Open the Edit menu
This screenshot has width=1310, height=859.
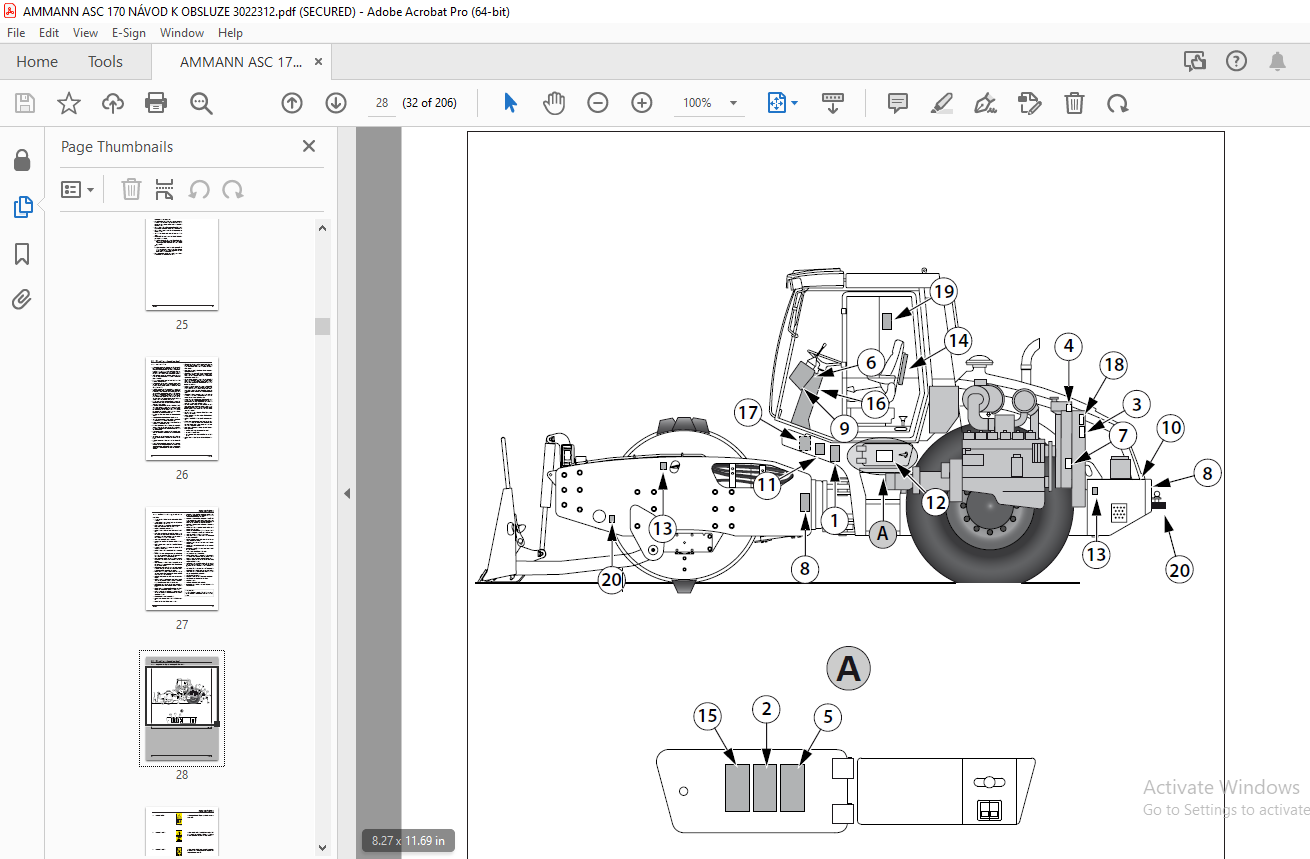[x=49, y=32]
